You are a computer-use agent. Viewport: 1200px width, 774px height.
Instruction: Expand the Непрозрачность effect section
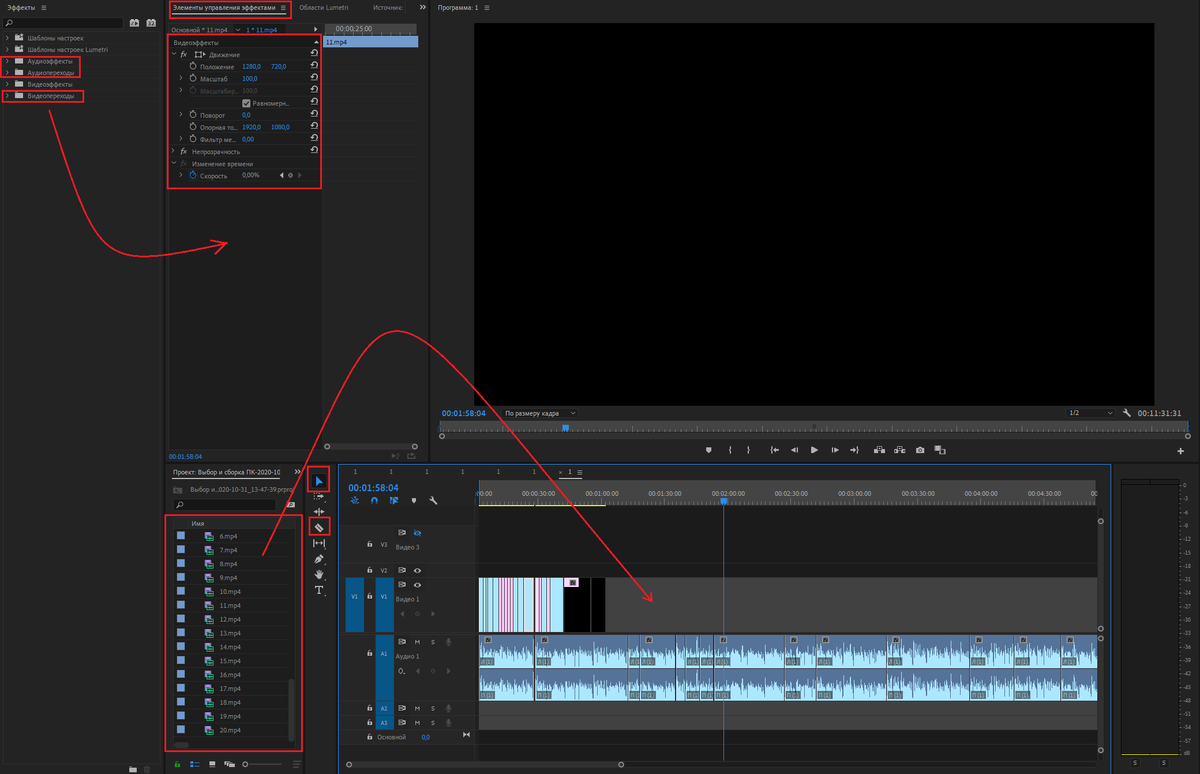click(173, 151)
